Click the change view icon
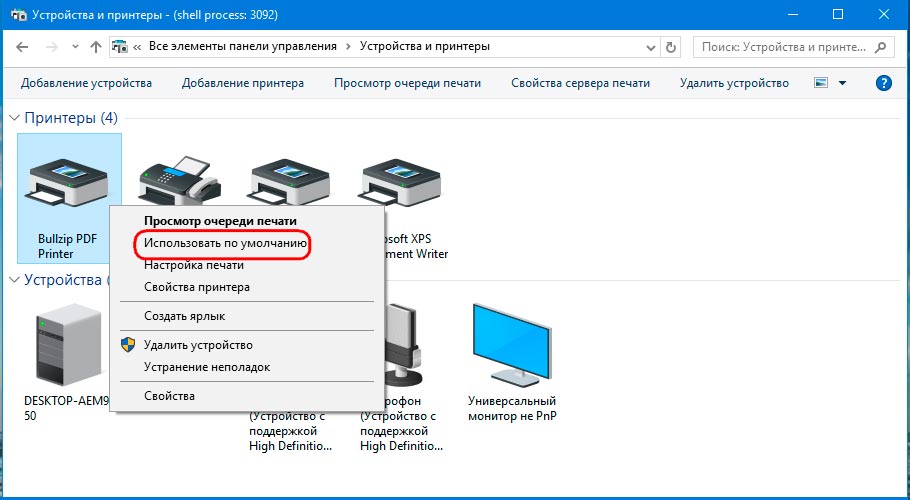 (821, 83)
